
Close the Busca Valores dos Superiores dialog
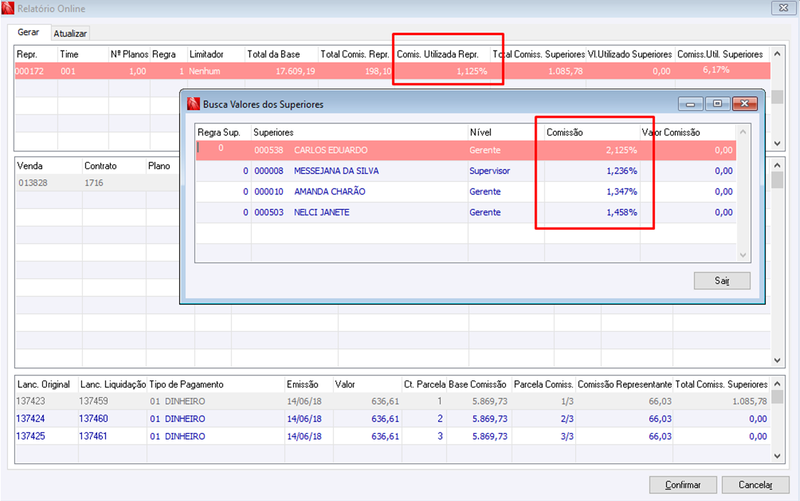[744, 104]
